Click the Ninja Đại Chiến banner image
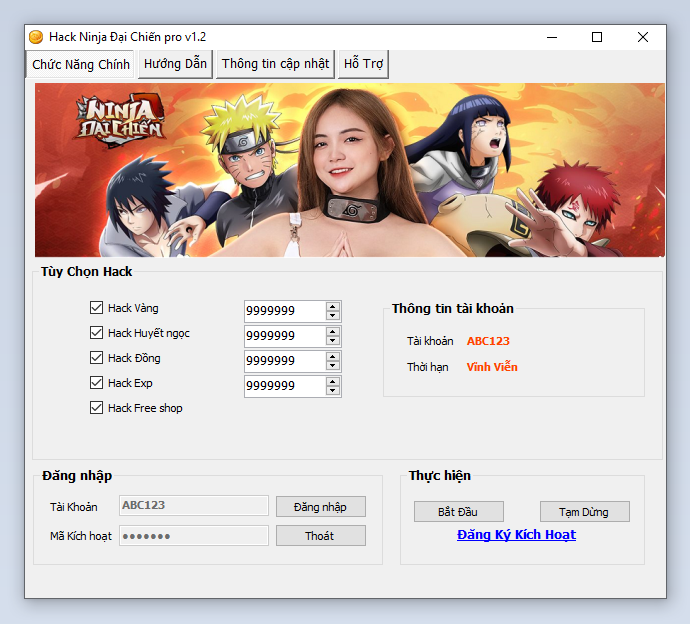 pyautogui.click(x=349, y=170)
